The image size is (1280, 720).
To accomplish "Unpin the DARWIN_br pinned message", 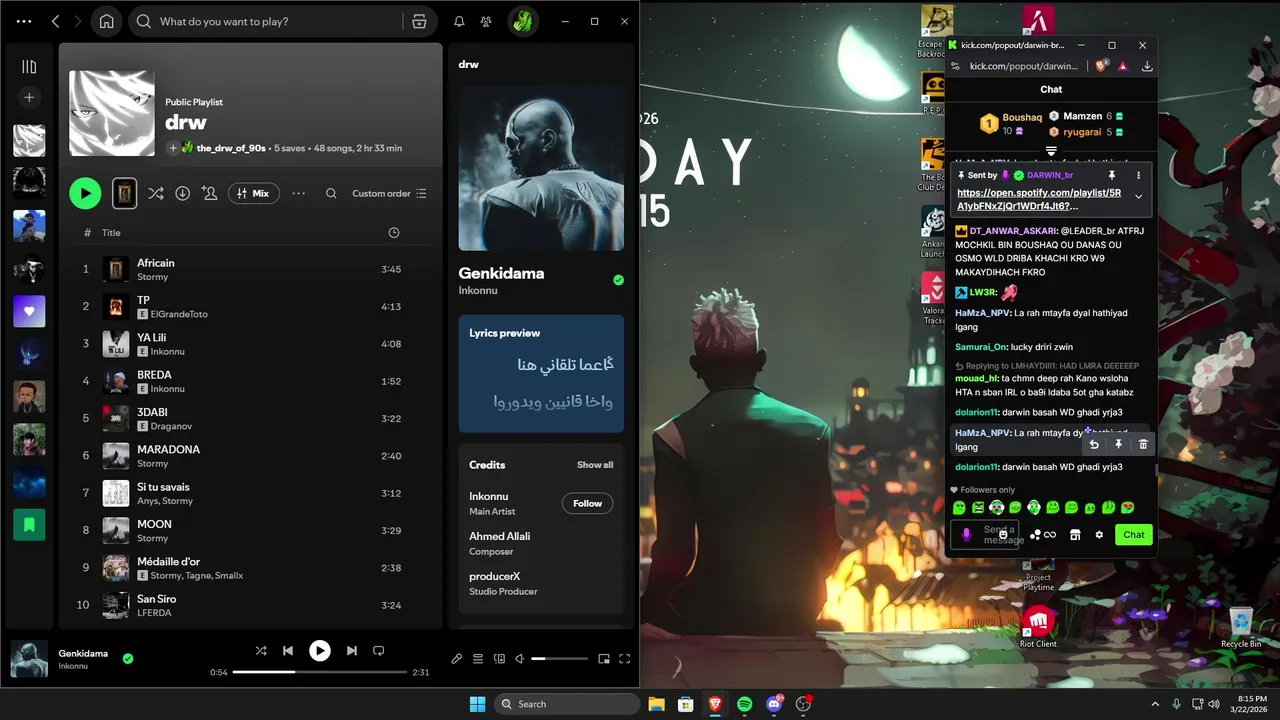I will 1111,175.
